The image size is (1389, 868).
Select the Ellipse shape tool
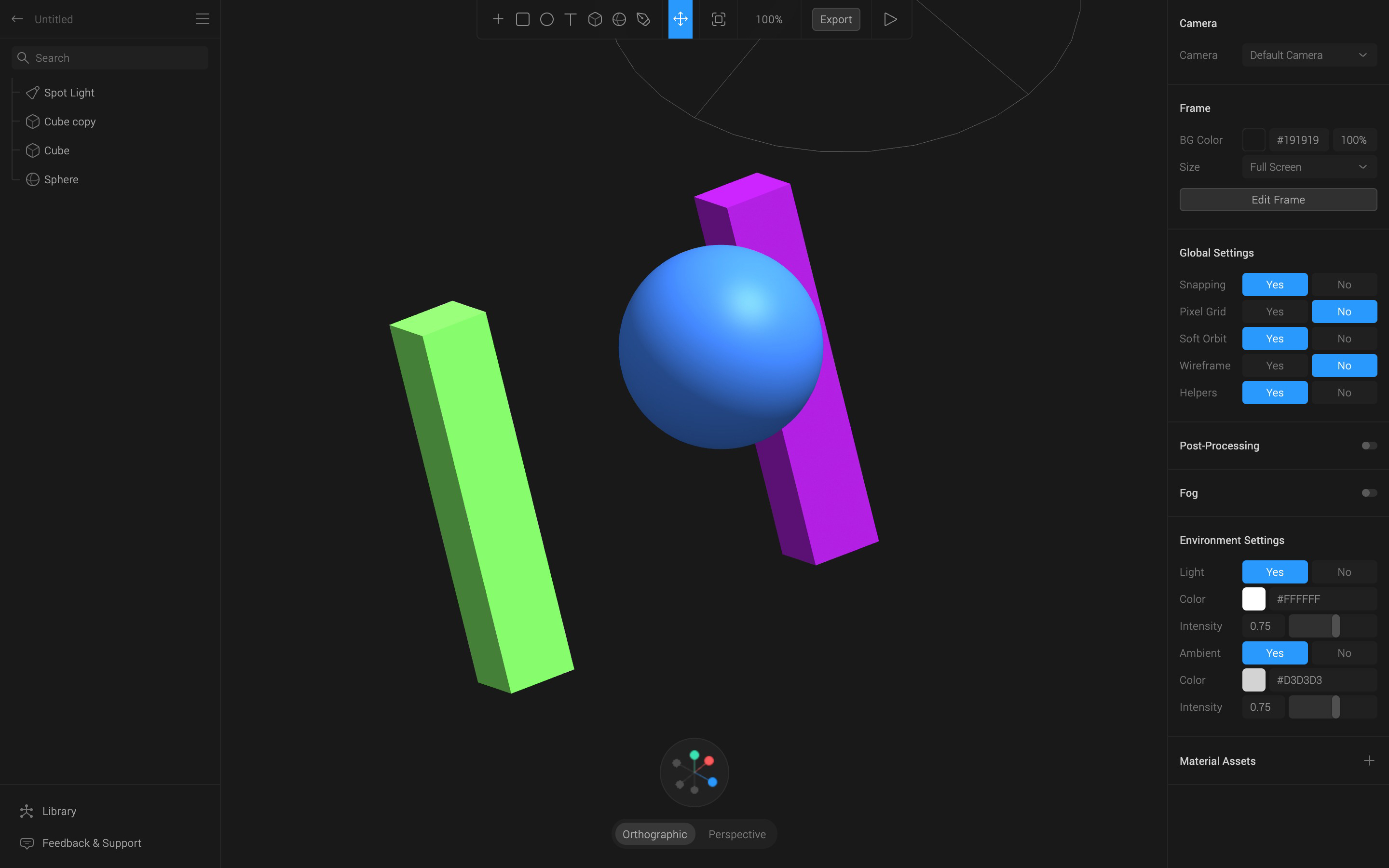click(x=547, y=19)
